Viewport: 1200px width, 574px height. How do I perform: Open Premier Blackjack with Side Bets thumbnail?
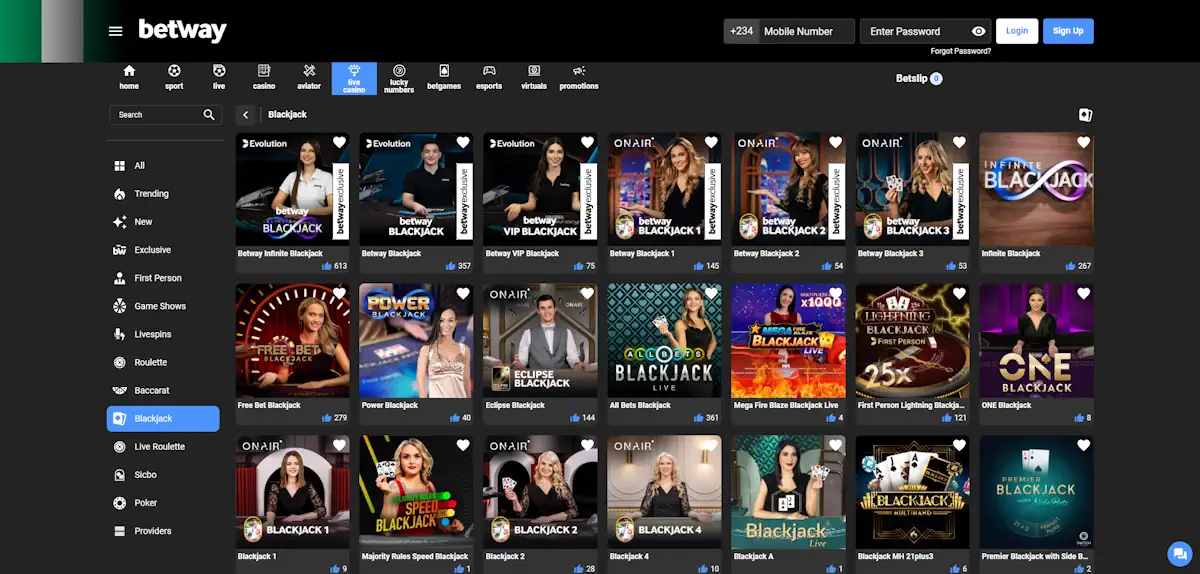(1037, 492)
